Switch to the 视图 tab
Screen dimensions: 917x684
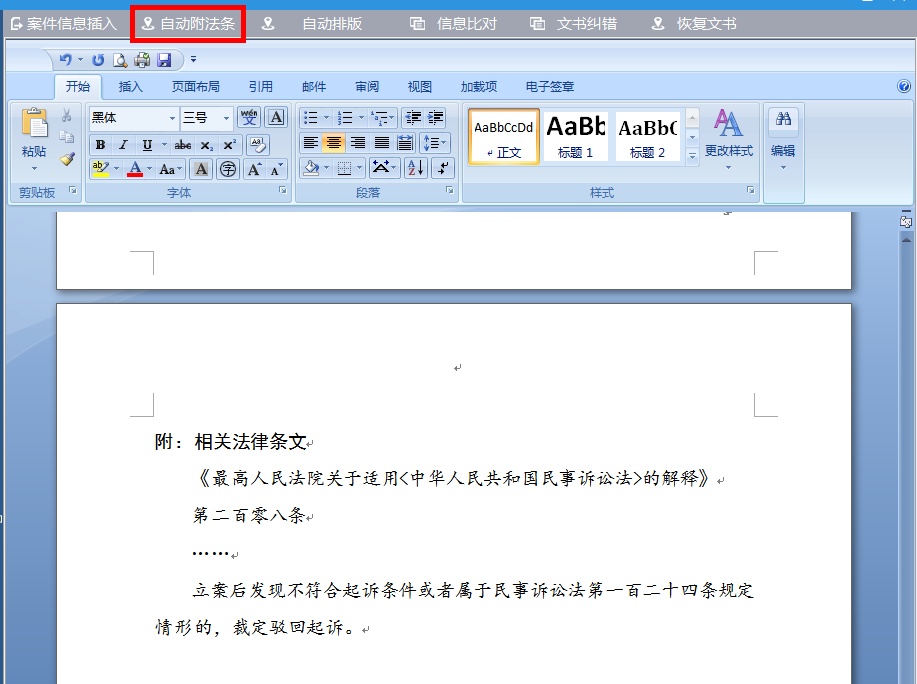(419, 87)
